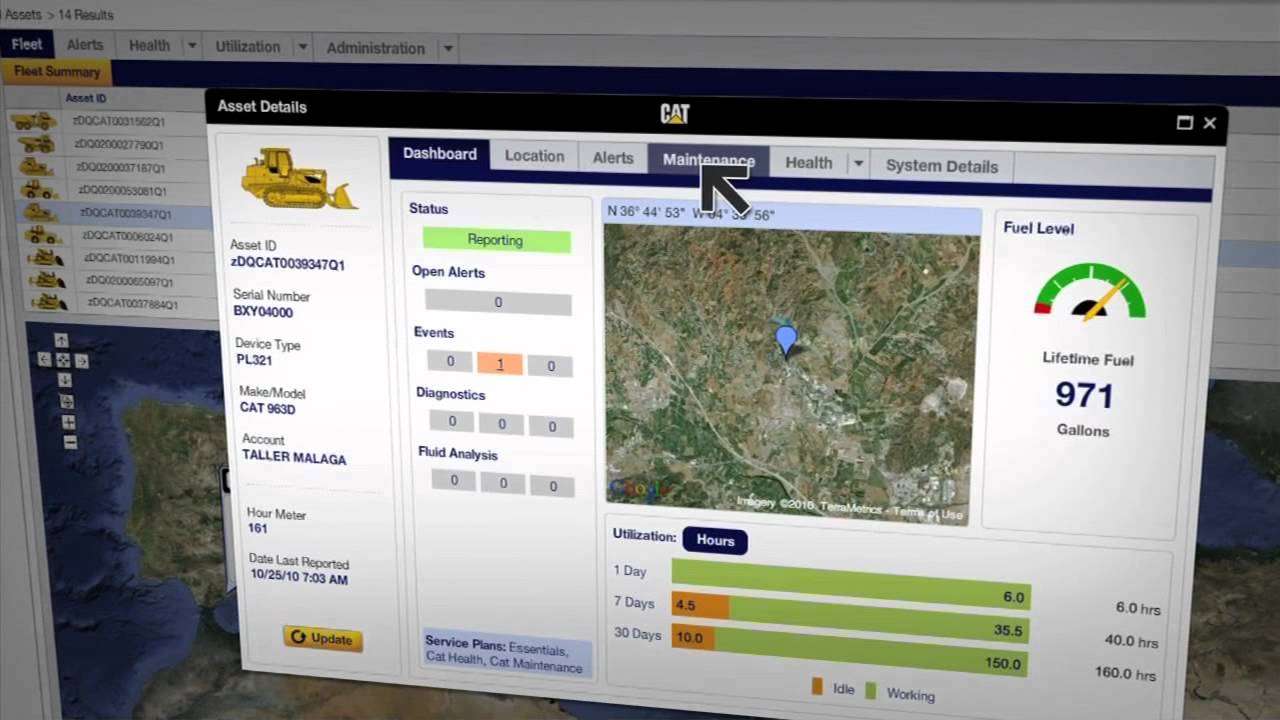Screen dimensions: 1280x720
Task: Pan the background map up
Action: (61, 341)
